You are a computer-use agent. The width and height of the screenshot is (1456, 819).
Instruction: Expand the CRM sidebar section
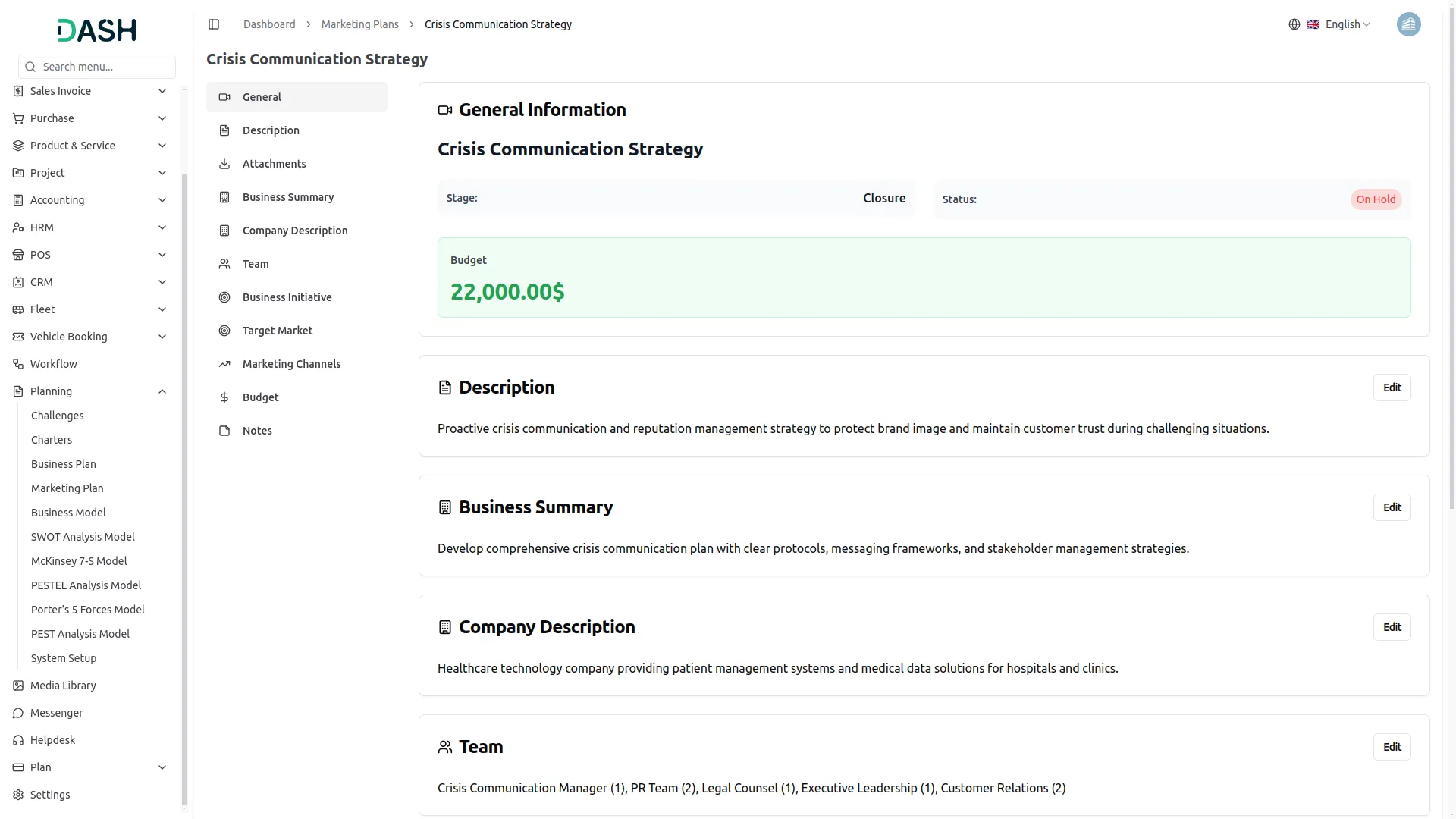click(90, 282)
